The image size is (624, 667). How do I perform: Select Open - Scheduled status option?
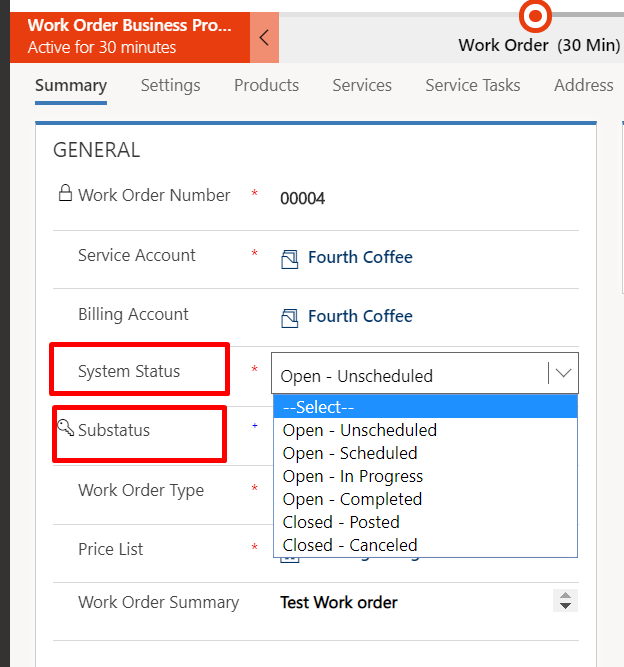point(349,453)
